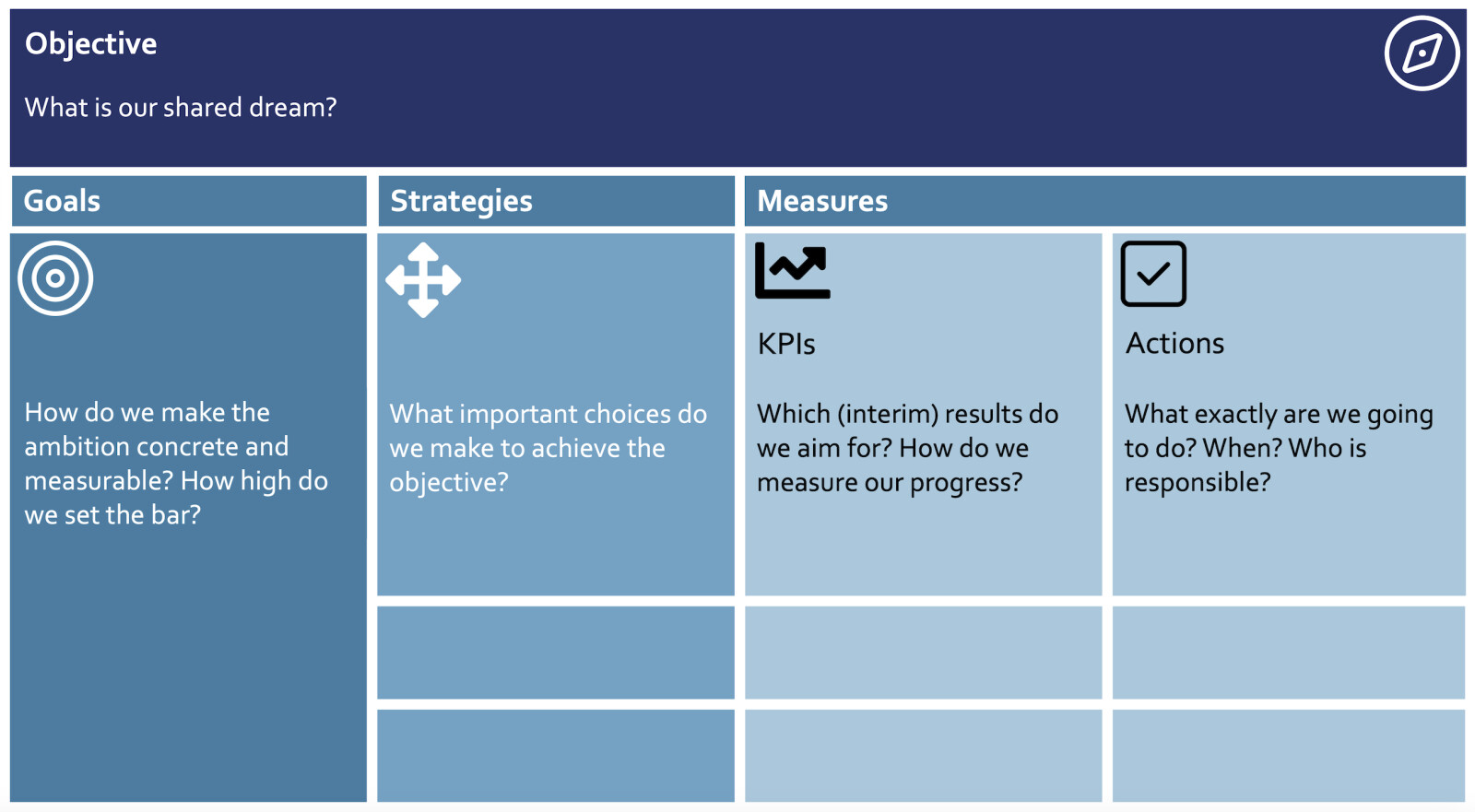Select the Objective heading text

click(91, 44)
